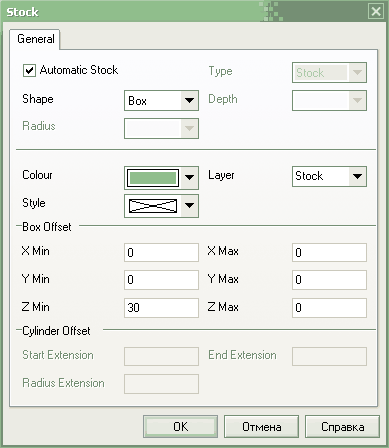Click the disabled Depth dropdown
The height and width of the screenshot is (448, 389).
329,100
